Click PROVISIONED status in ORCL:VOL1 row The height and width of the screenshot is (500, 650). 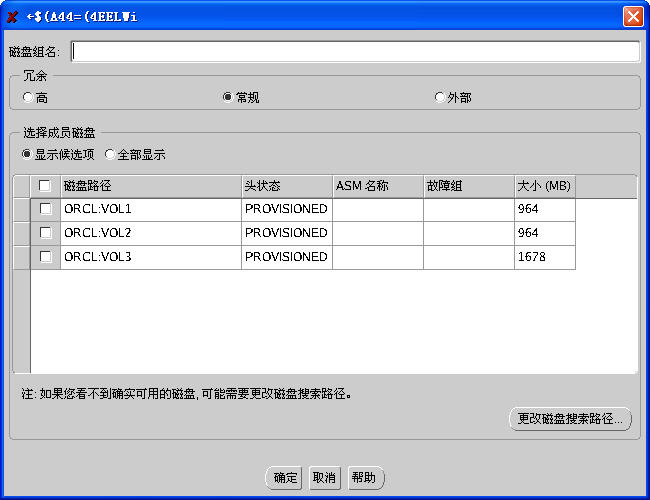287,209
